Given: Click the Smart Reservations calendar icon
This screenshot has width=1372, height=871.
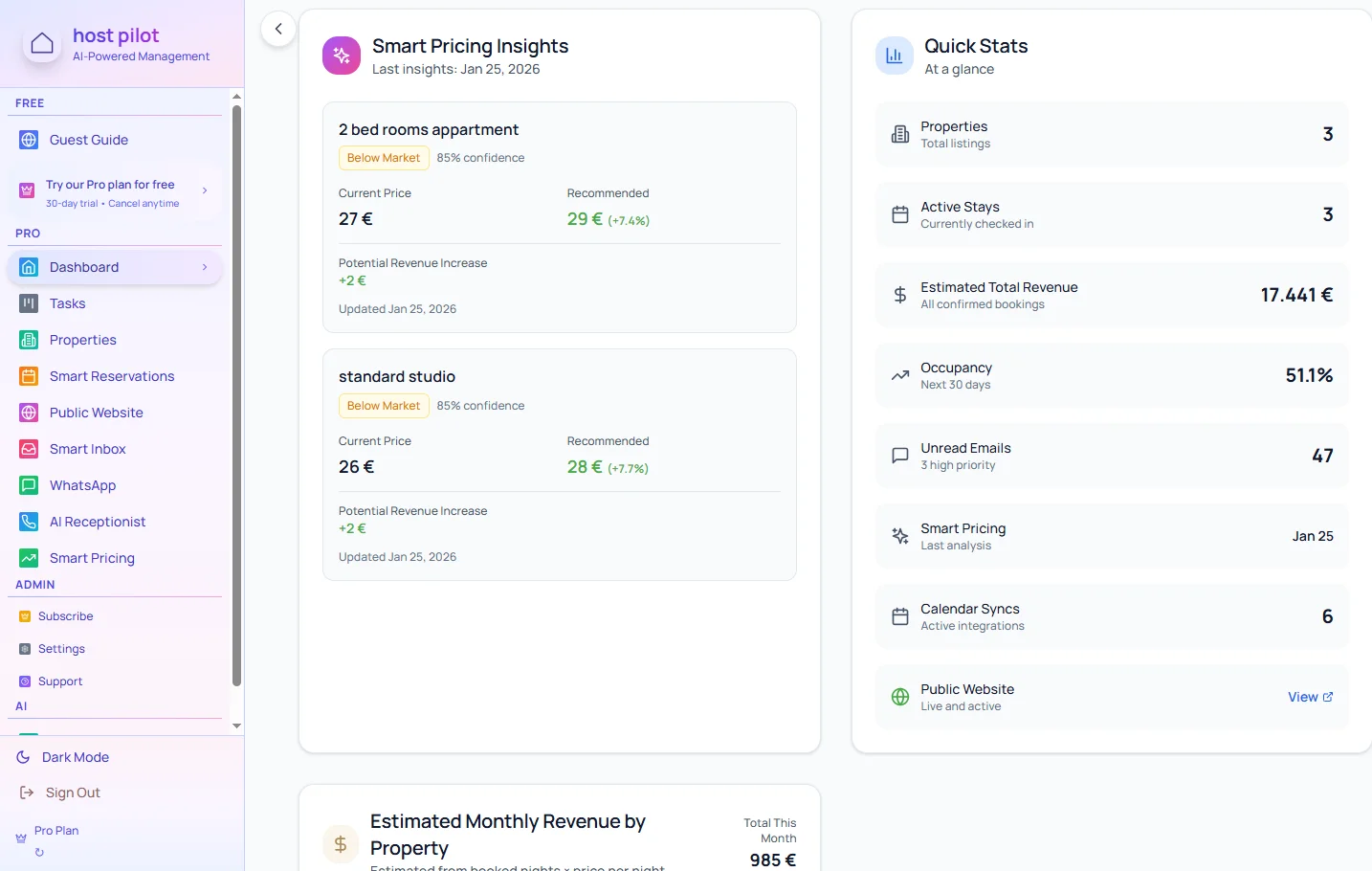Looking at the screenshot, I should point(27,376).
